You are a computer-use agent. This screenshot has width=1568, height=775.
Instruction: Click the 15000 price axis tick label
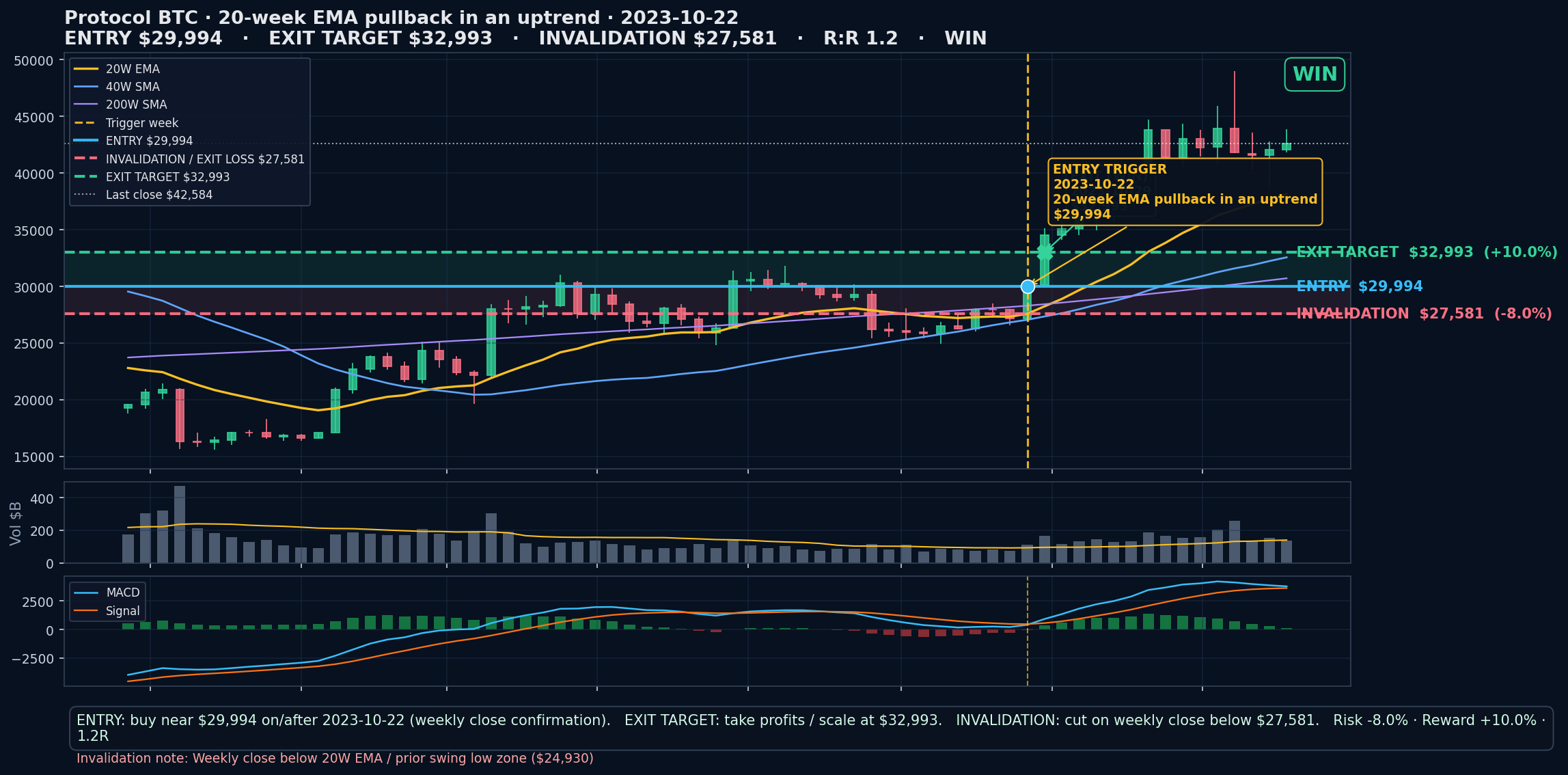click(33, 457)
